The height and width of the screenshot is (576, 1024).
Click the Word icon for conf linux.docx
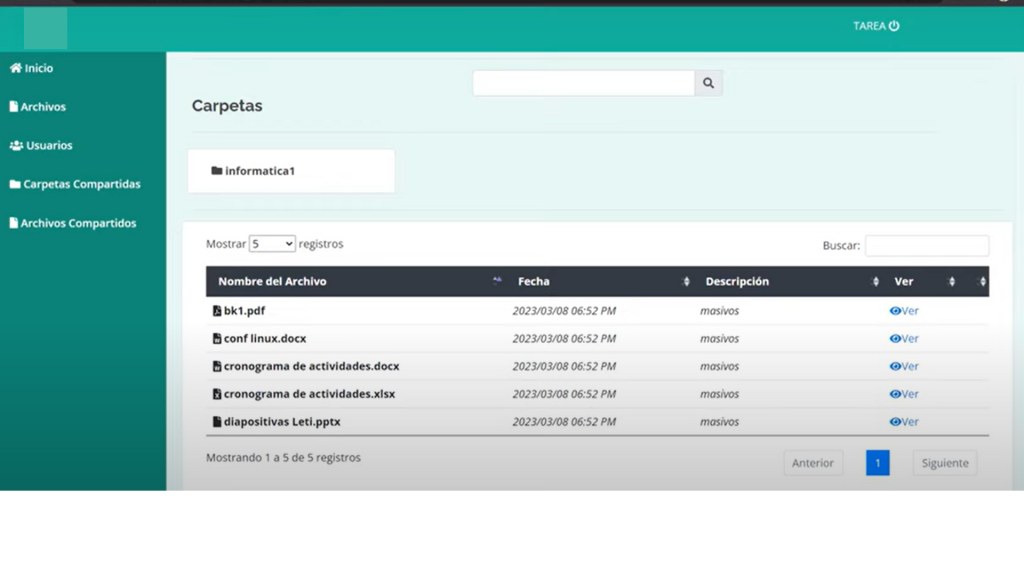[217, 339]
